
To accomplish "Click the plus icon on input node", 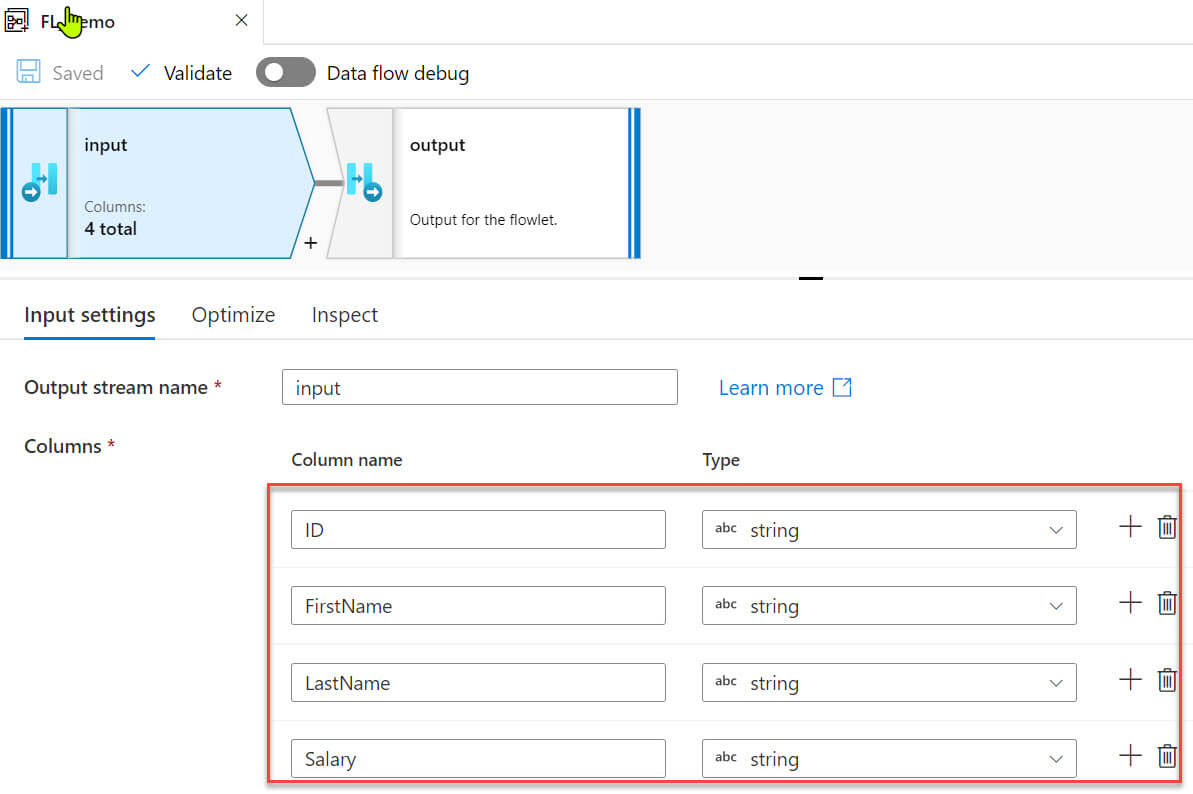I will 310,243.
